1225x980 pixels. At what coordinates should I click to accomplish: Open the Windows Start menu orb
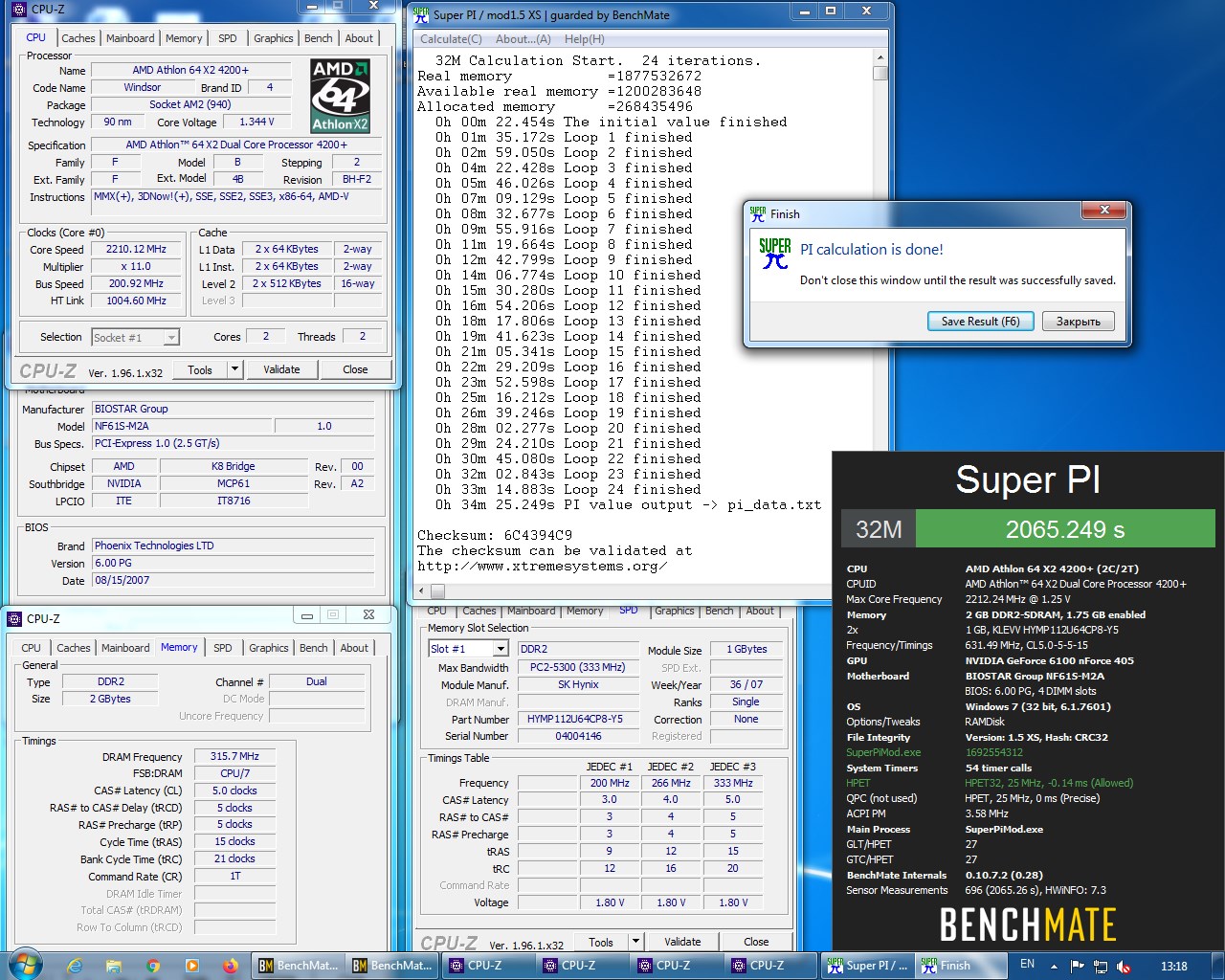tap(25, 965)
